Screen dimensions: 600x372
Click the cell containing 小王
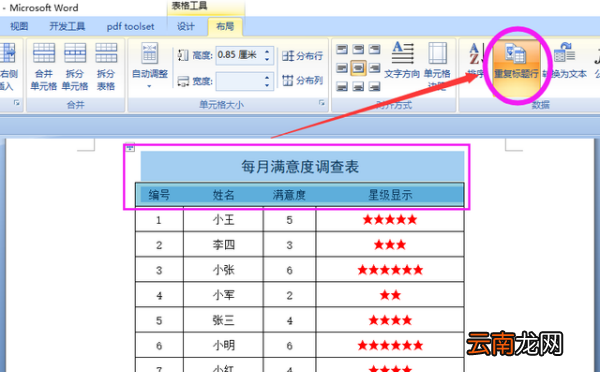point(223,220)
